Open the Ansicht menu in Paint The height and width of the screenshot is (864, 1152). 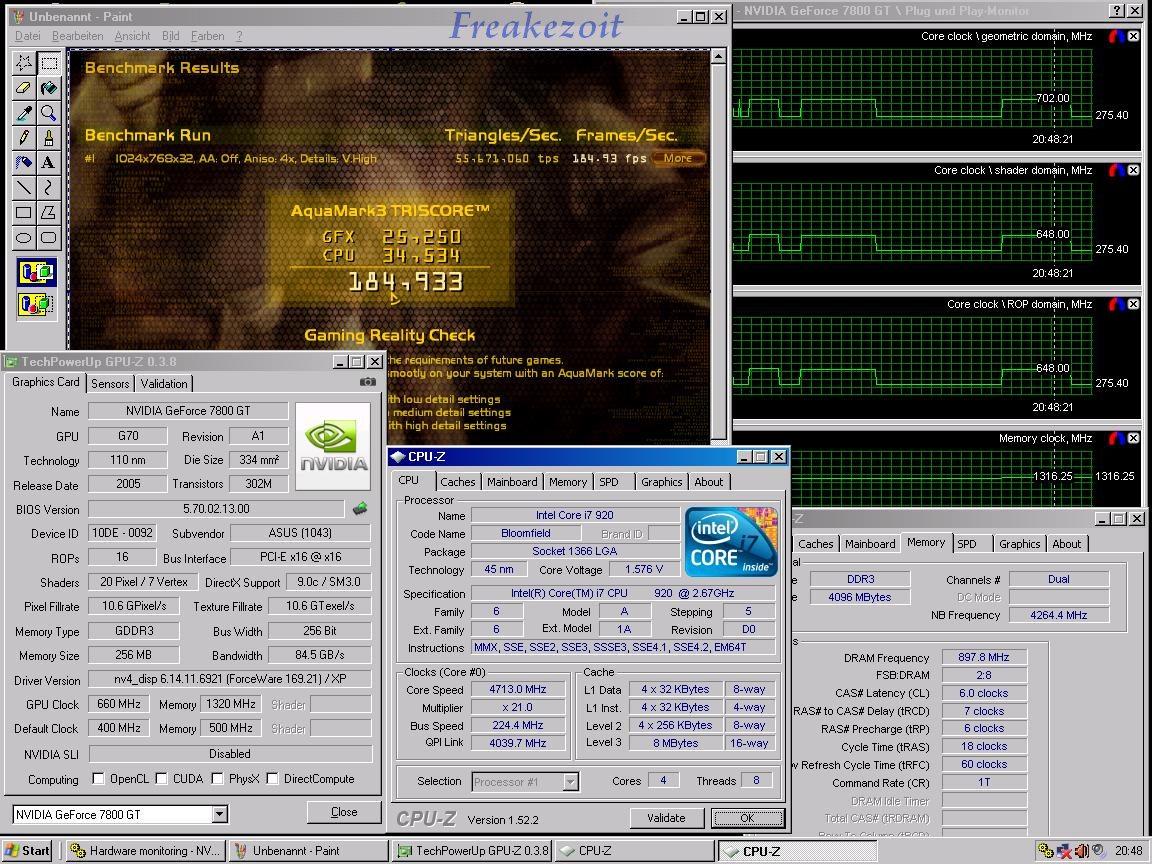[x=132, y=36]
